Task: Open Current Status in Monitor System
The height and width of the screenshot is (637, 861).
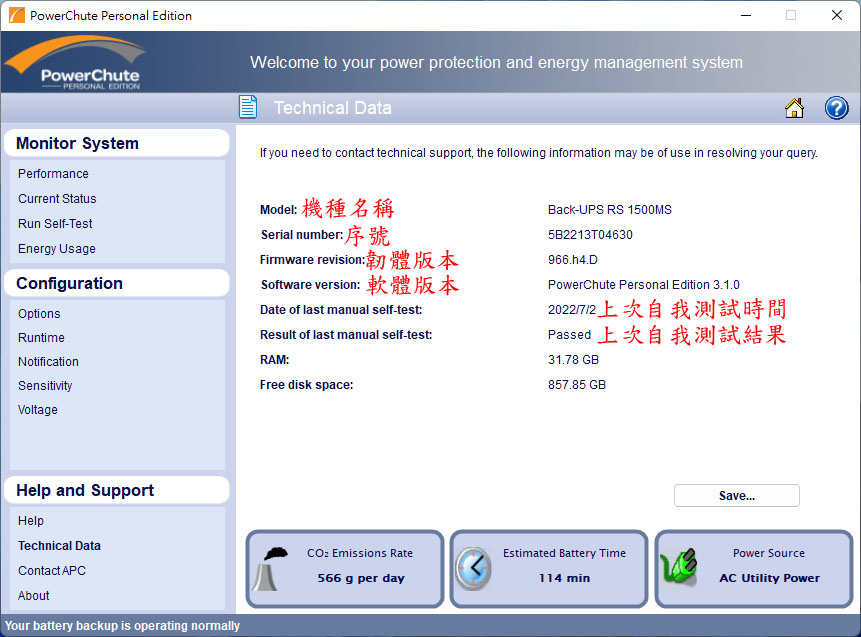Action: tap(57, 199)
